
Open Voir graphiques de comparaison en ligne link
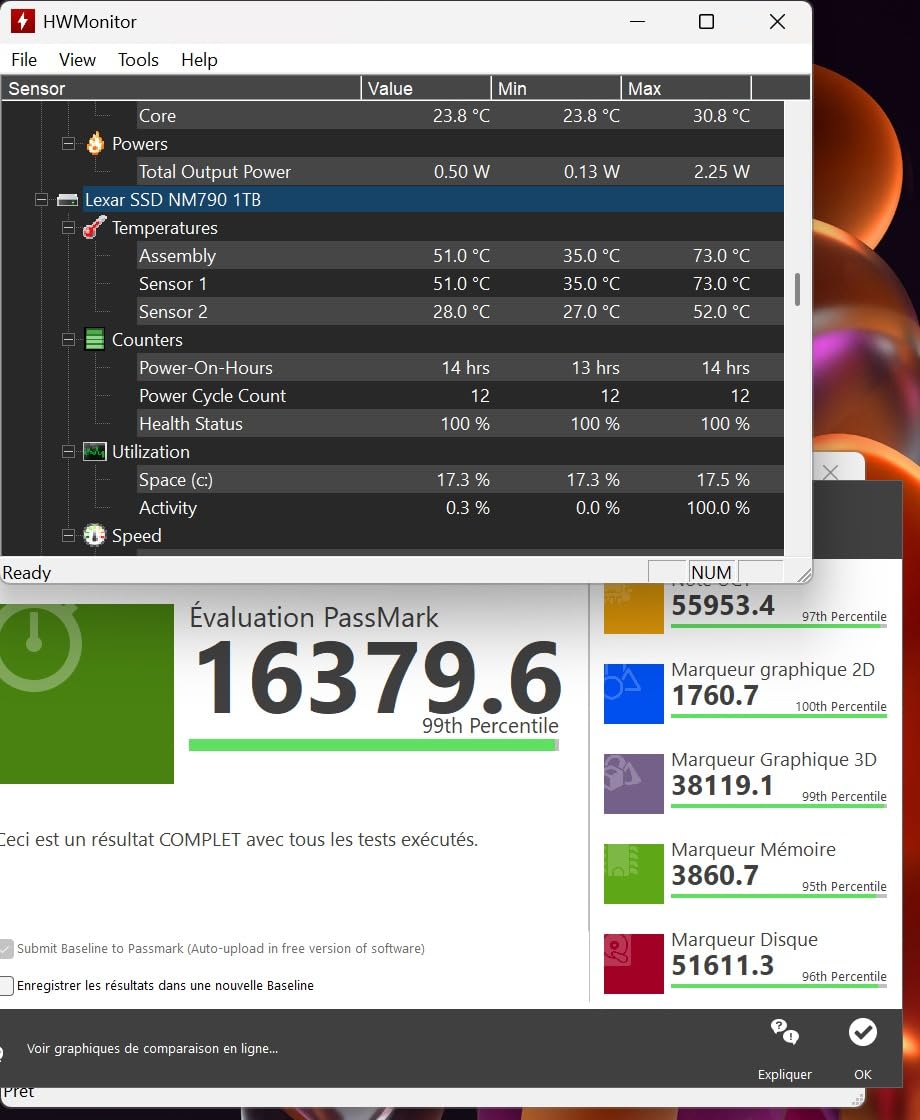[x=152, y=1049]
